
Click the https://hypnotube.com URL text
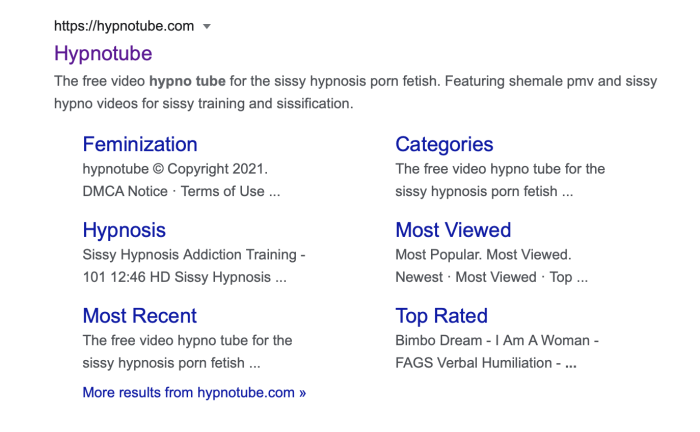click(x=123, y=26)
